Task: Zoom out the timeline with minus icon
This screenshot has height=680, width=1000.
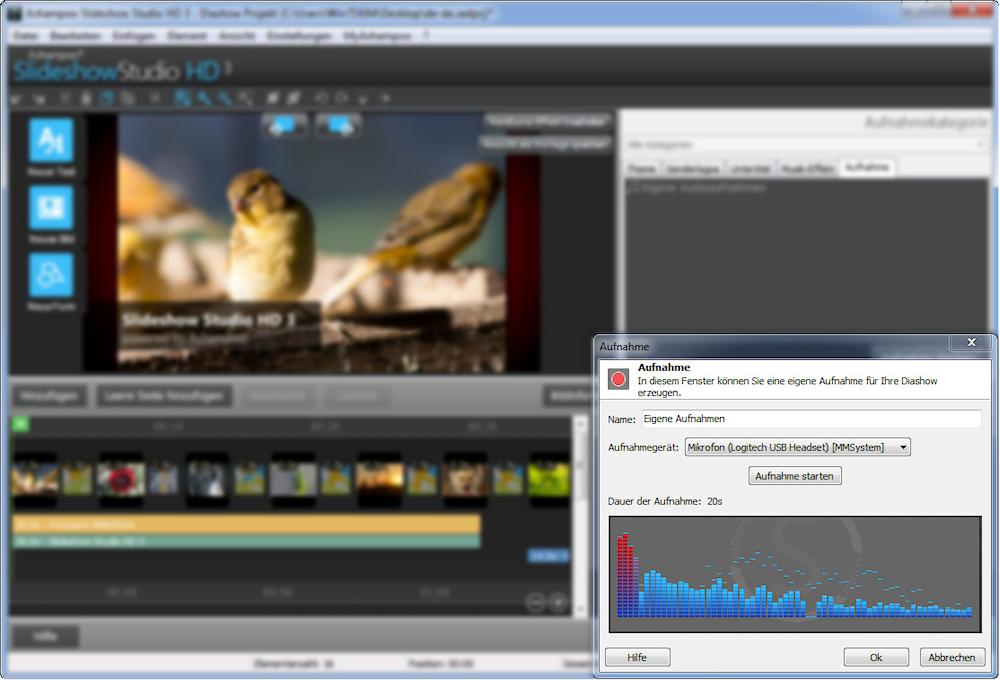Action: point(535,602)
